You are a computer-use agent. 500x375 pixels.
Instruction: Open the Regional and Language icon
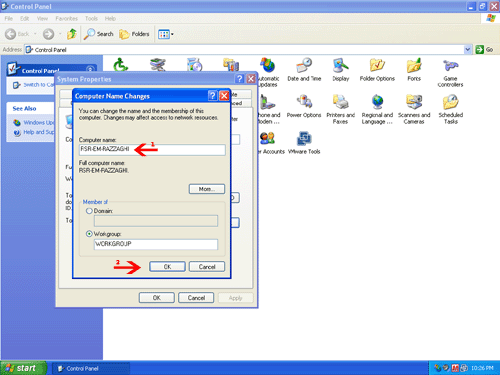pyautogui.click(x=377, y=109)
